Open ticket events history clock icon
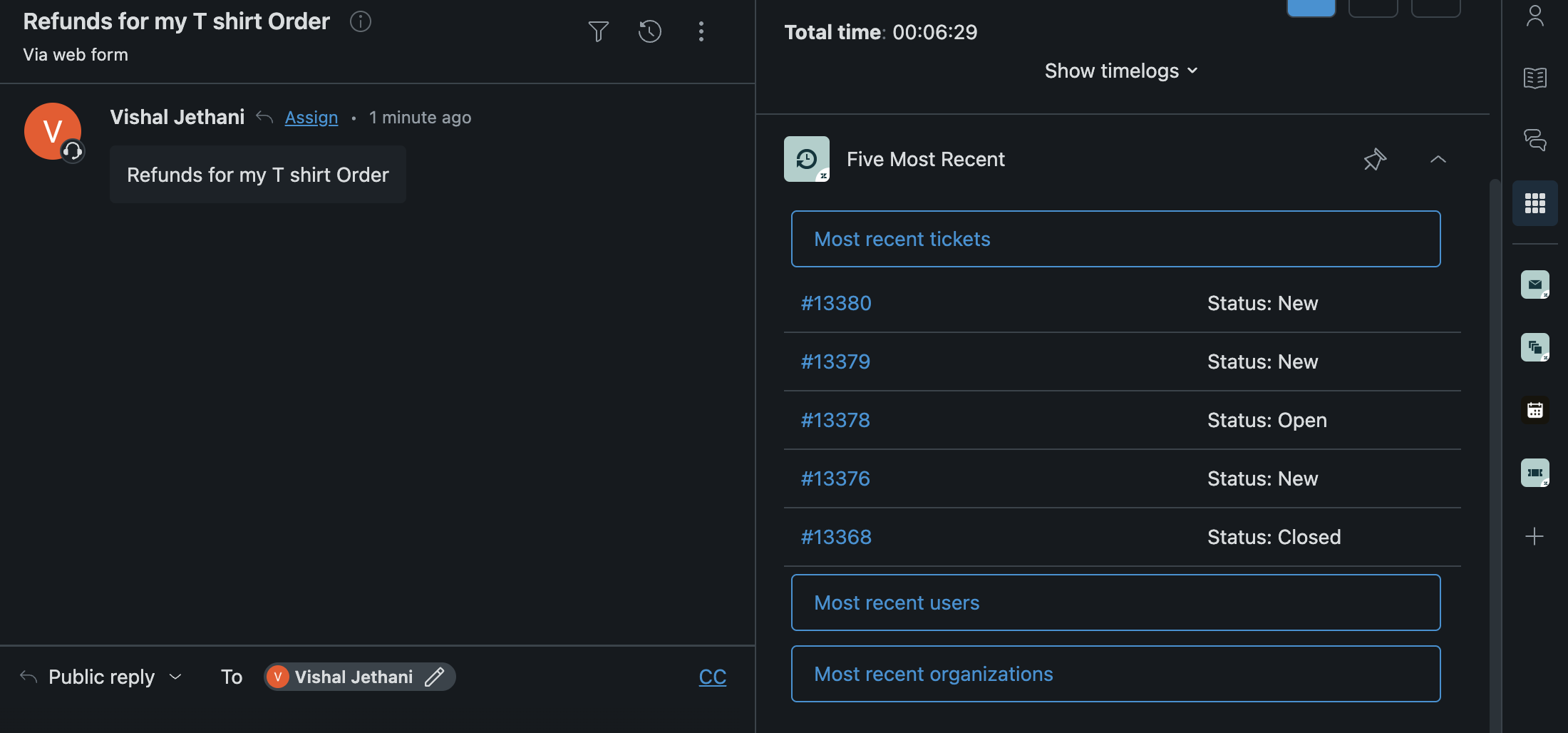The image size is (1568, 733). coord(649,31)
